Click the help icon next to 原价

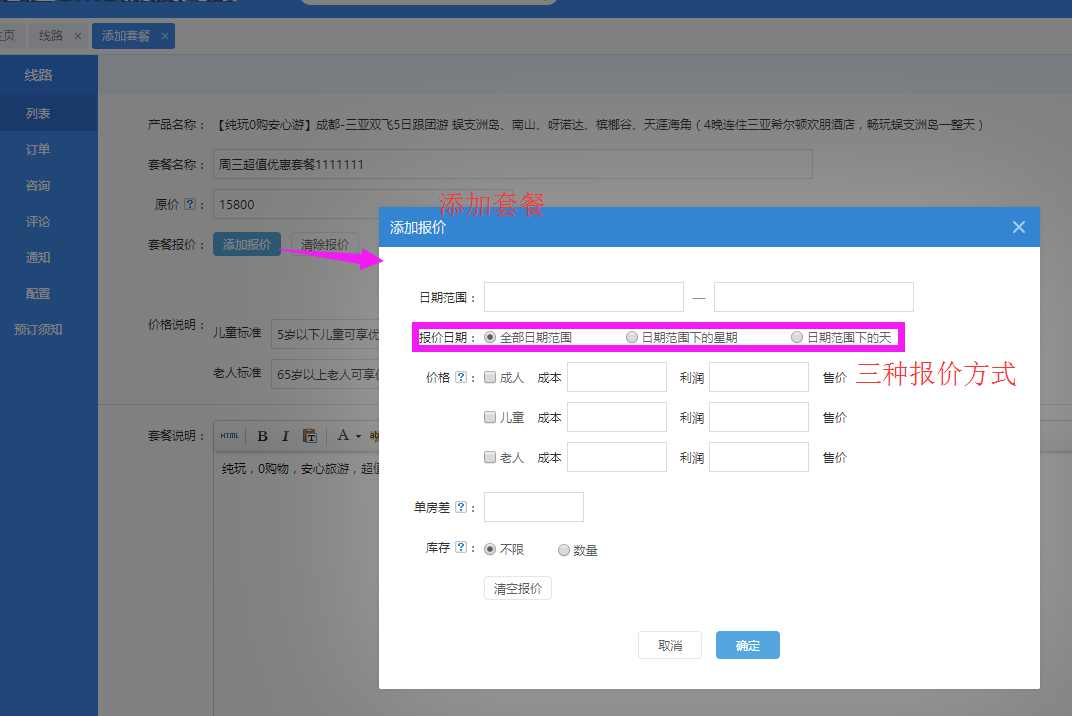190,204
